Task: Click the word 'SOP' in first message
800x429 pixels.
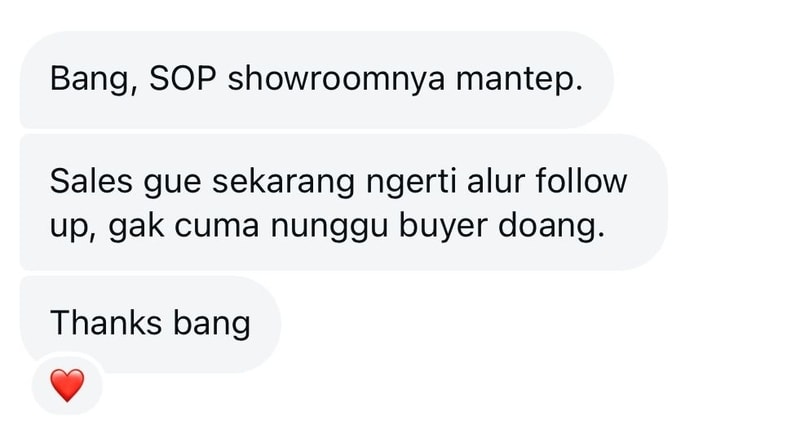Action: (183, 79)
